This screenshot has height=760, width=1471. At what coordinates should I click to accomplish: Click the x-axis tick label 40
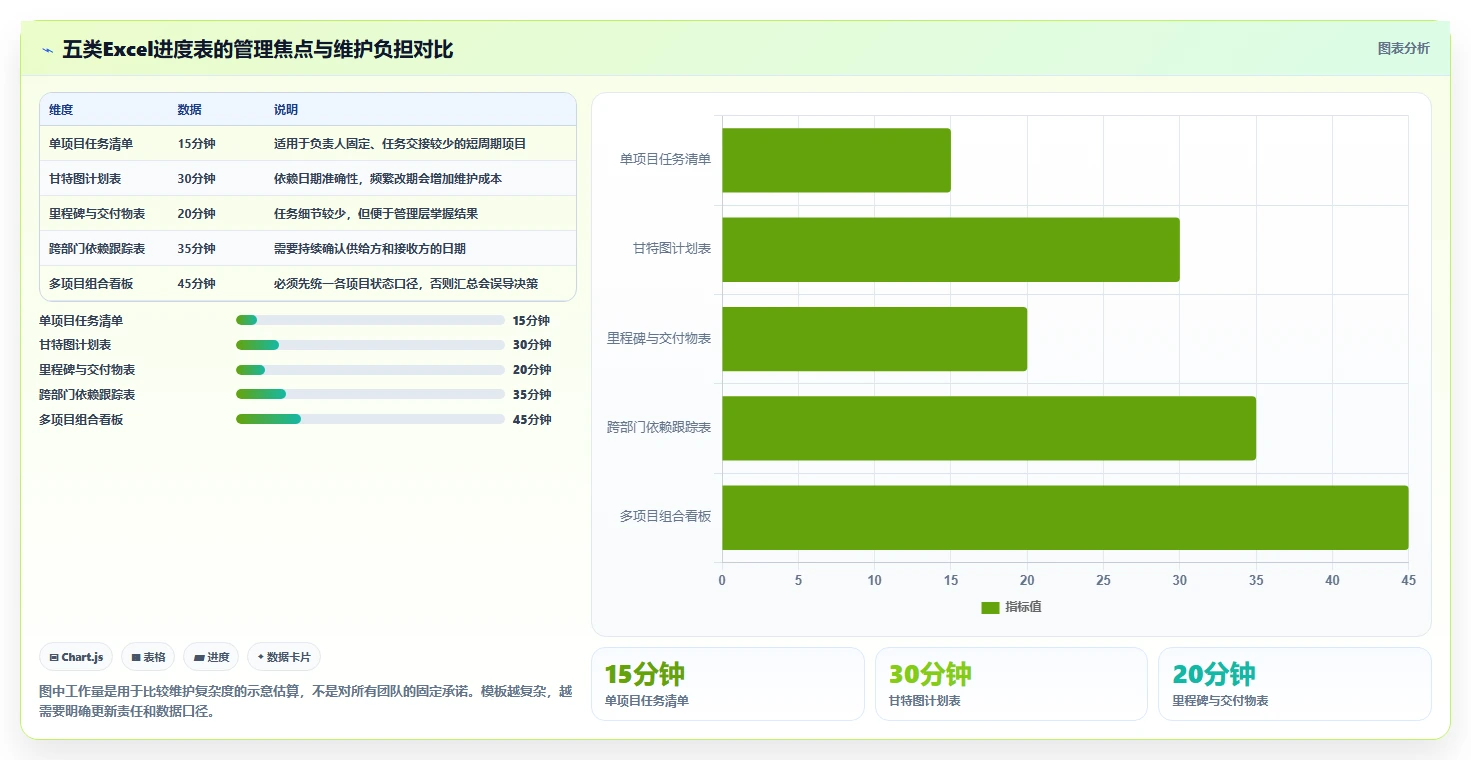(1332, 580)
